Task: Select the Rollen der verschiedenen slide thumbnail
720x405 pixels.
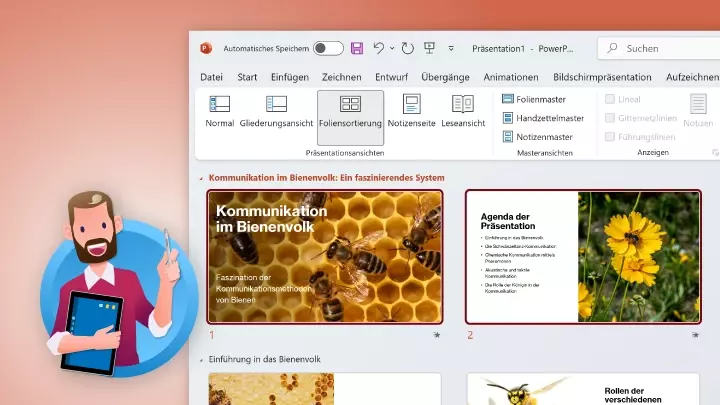Action: click(x=583, y=389)
